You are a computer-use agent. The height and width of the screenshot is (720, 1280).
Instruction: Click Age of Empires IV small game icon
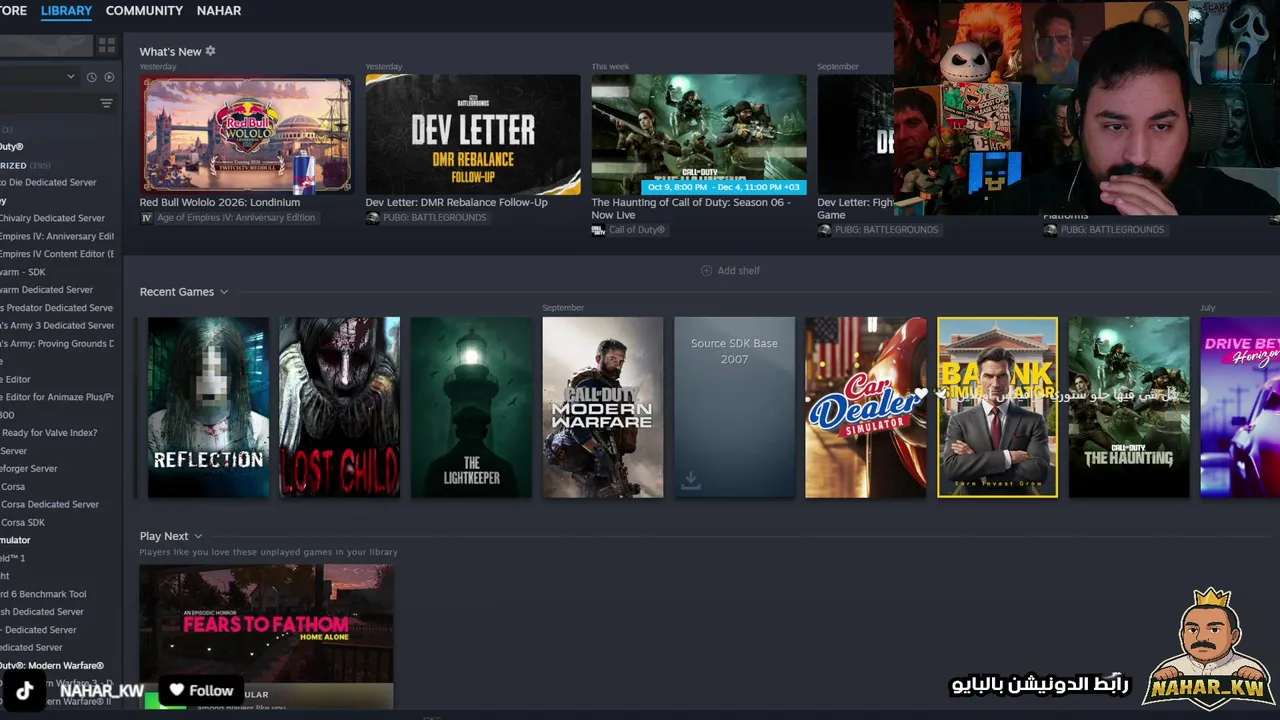click(146, 218)
